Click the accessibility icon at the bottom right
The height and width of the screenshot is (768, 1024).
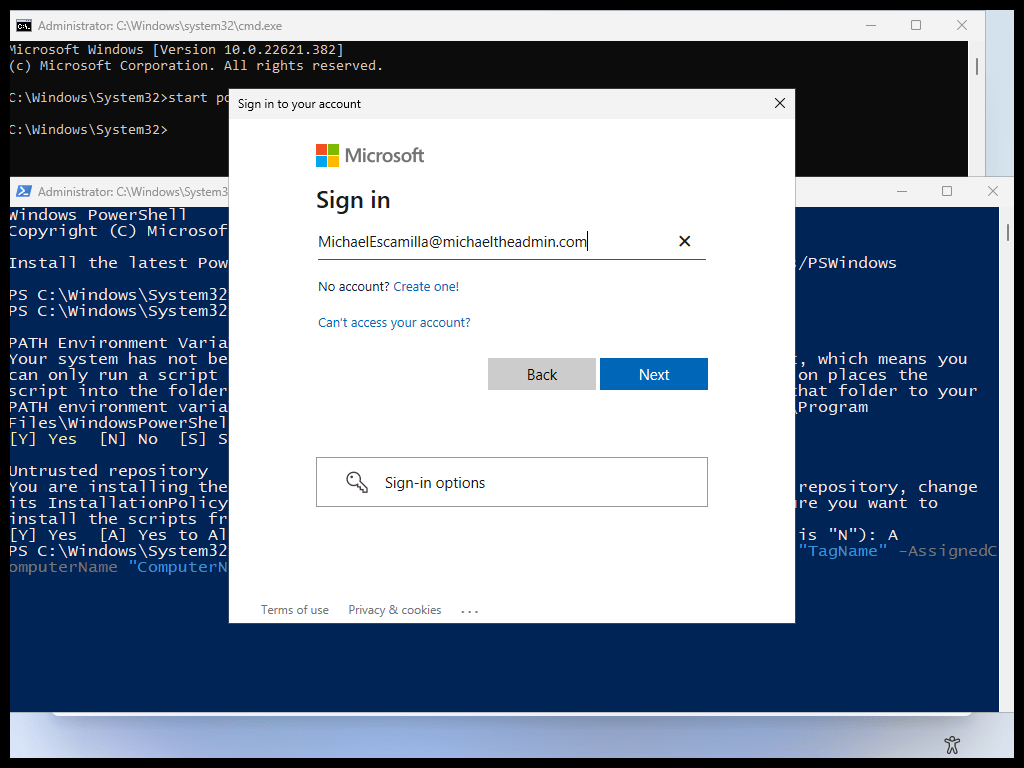[952, 744]
